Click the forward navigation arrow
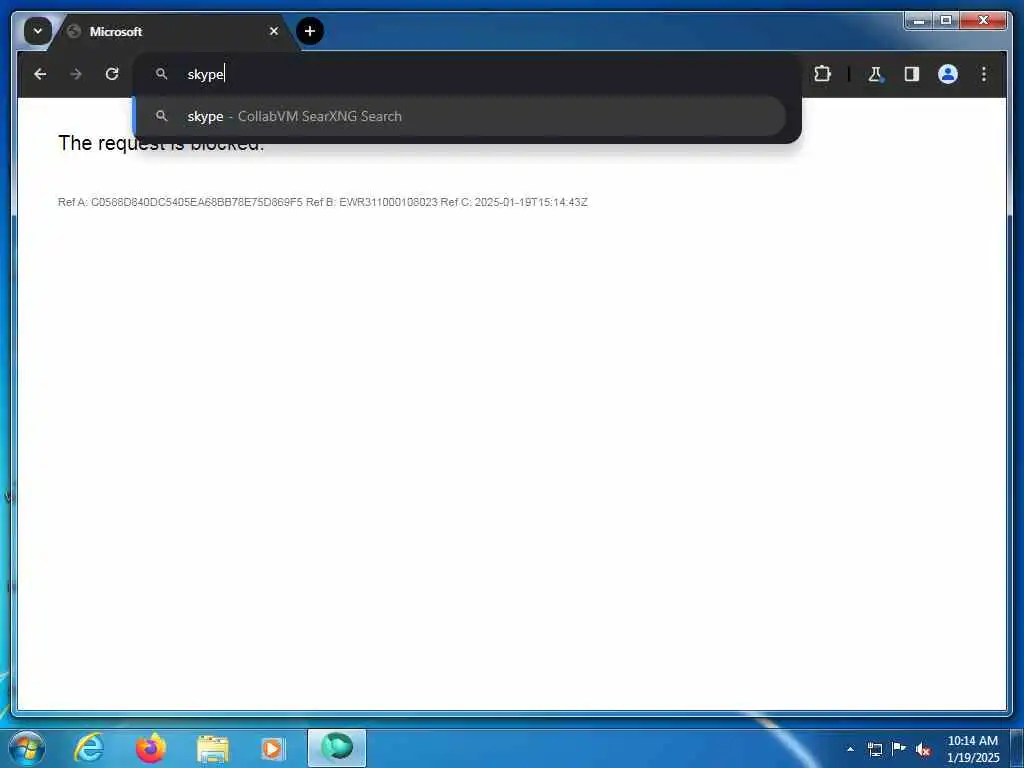This screenshot has height=768, width=1024. click(x=76, y=74)
